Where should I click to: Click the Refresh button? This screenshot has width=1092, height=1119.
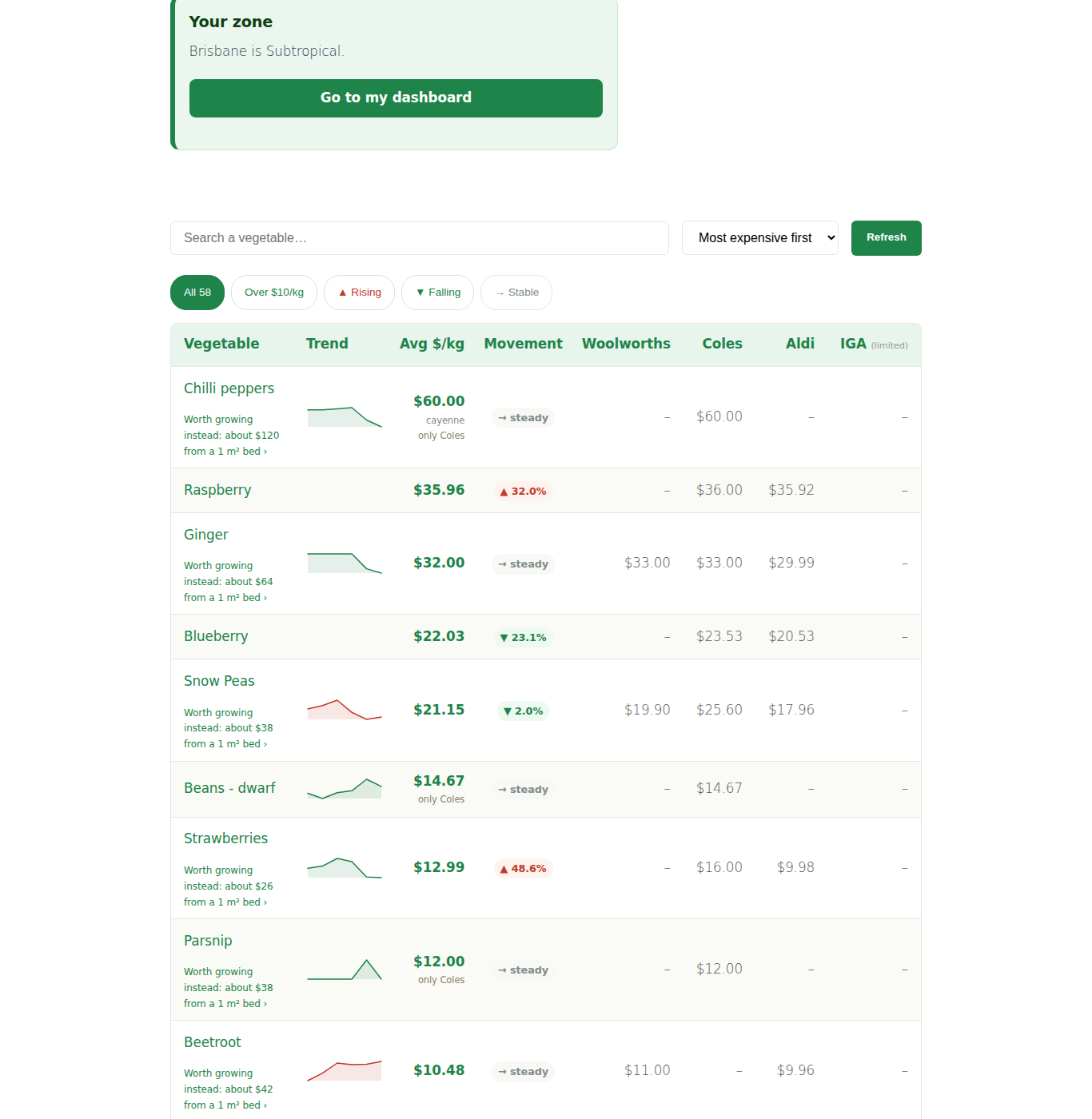click(887, 238)
